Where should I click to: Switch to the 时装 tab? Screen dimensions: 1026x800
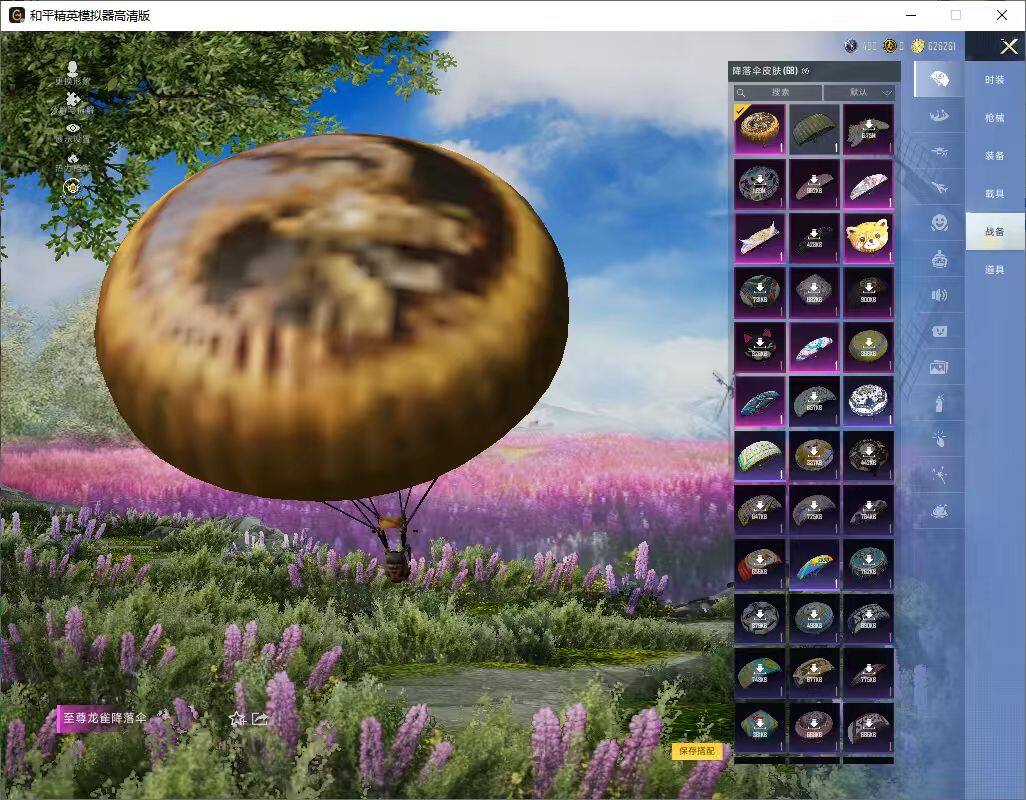[995, 80]
